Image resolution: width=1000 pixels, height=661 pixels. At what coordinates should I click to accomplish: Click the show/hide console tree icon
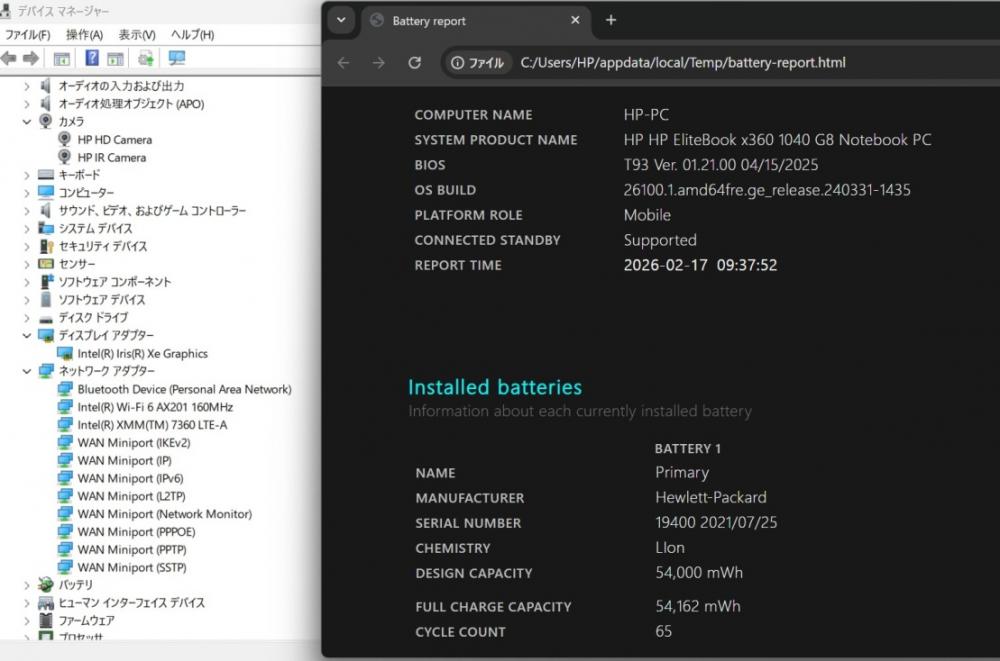(x=62, y=58)
